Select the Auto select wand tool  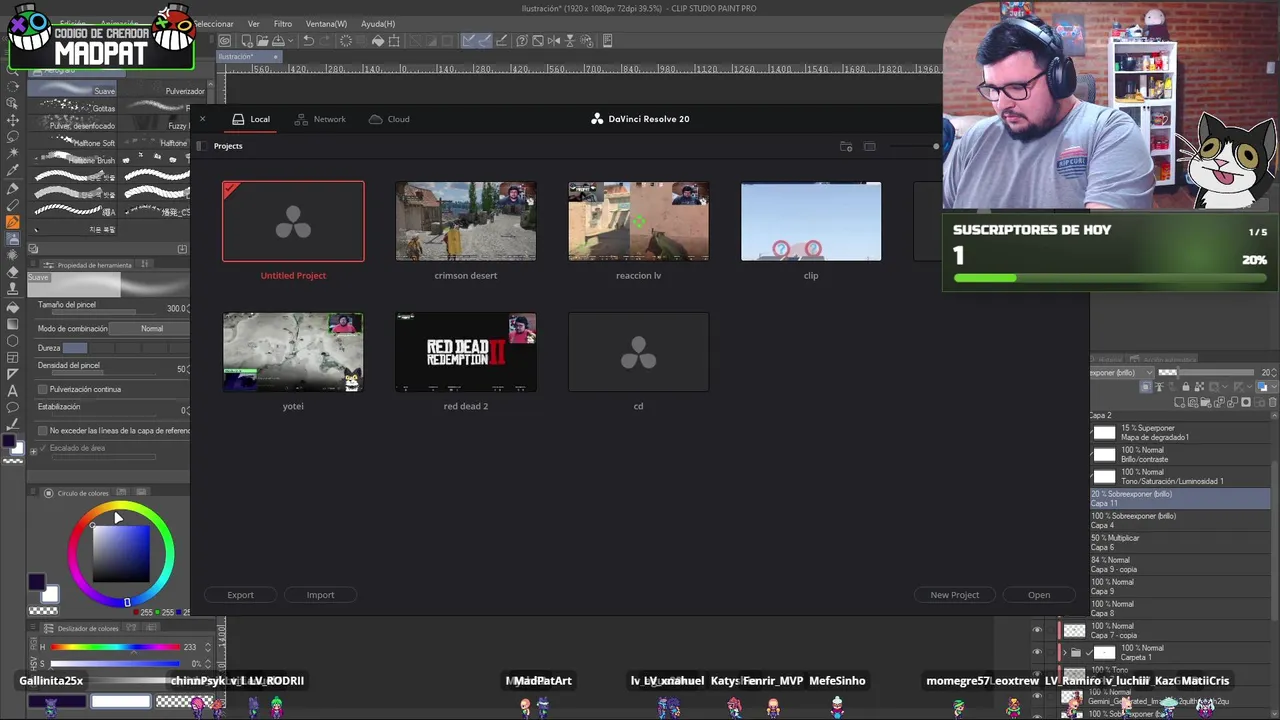12,152
